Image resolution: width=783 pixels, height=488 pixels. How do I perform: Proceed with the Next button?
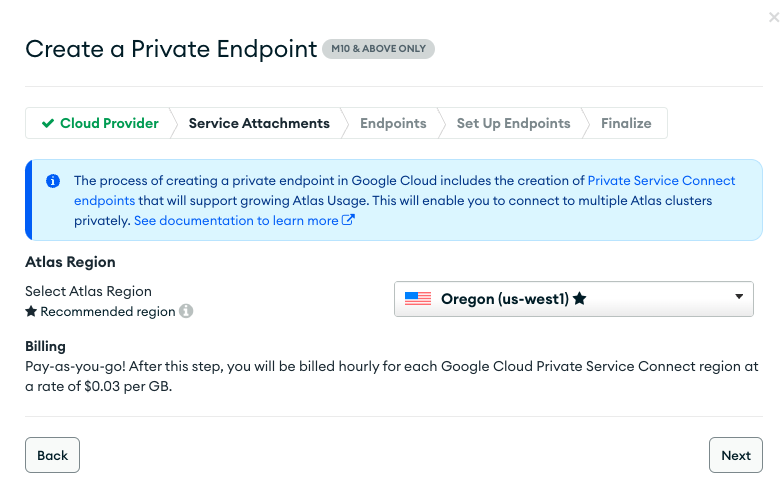coord(735,455)
